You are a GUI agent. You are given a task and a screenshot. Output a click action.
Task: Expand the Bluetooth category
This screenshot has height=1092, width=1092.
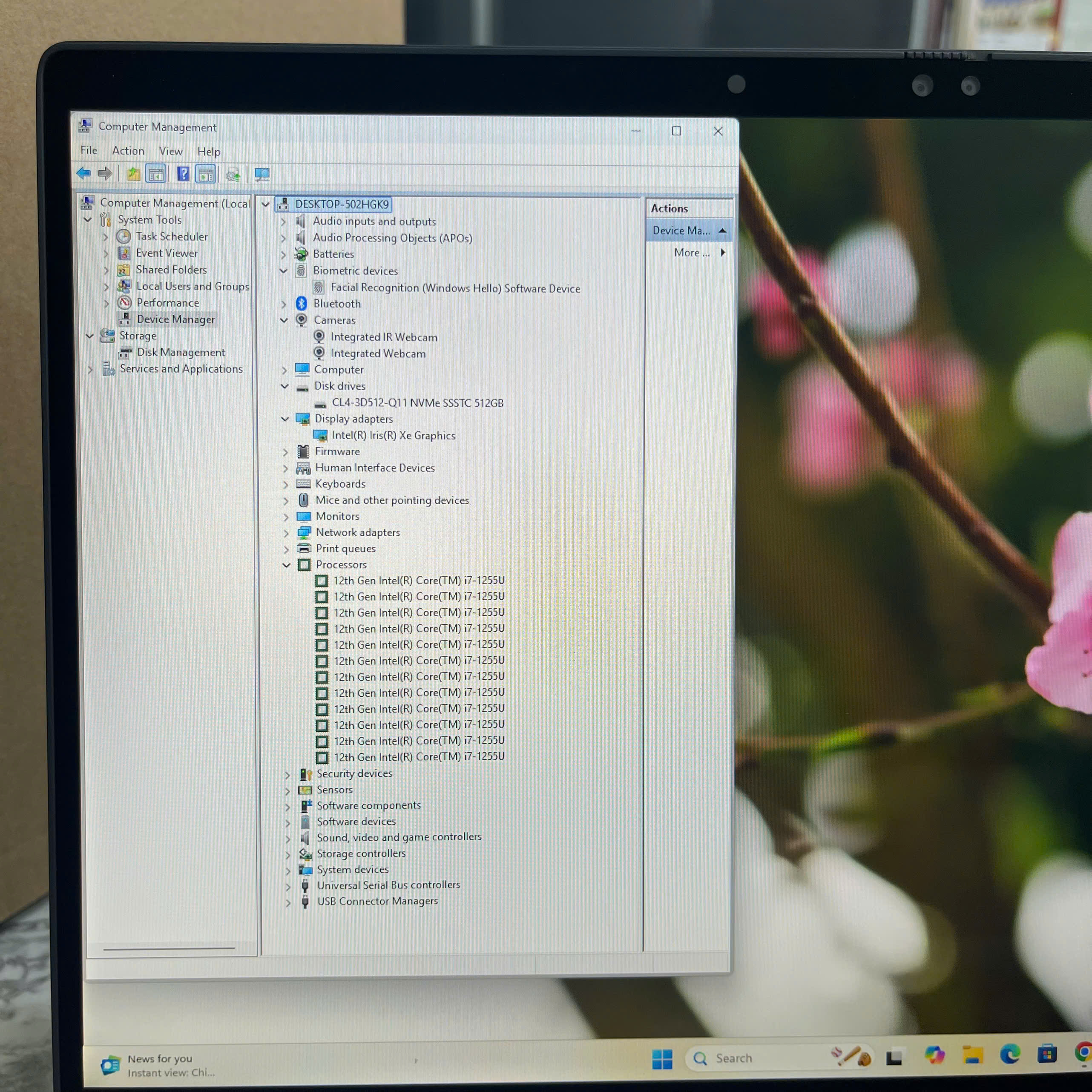(284, 304)
